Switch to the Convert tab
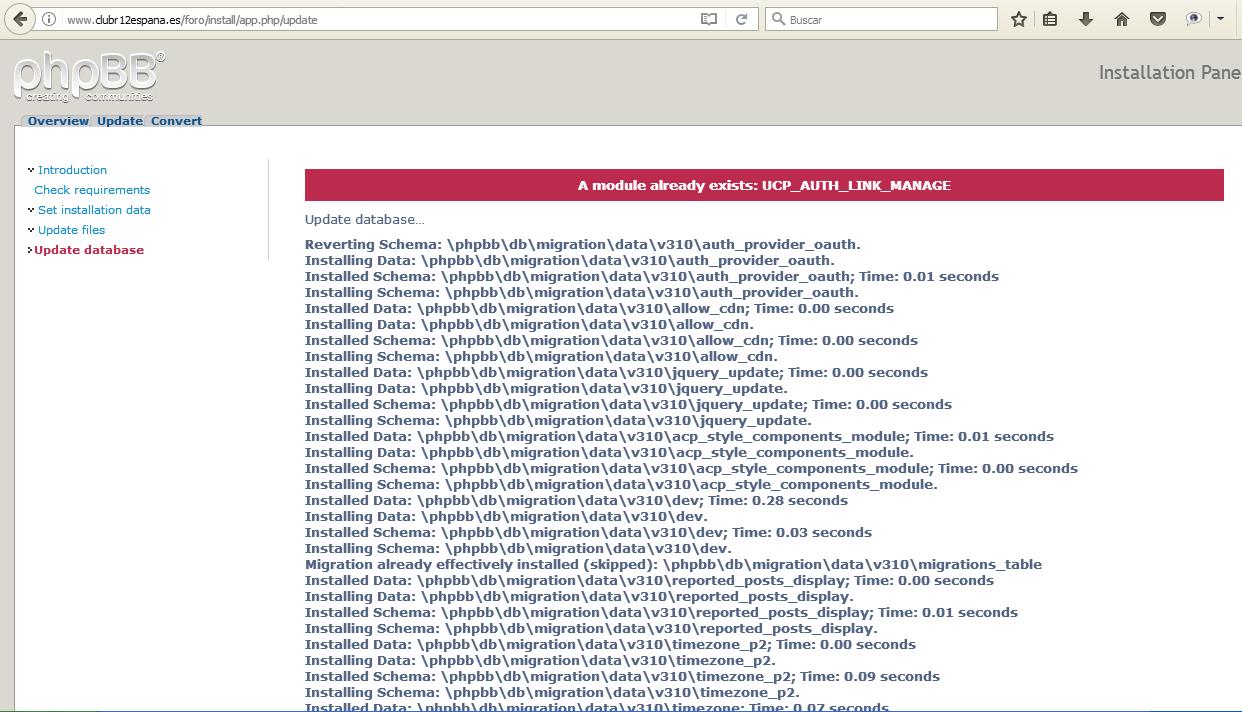1242x712 pixels. (176, 121)
